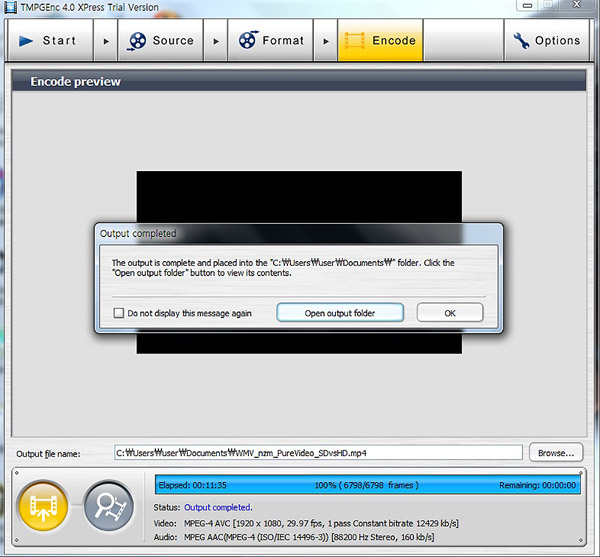The height and width of the screenshot is (557, 600).
Task: Click the arrow between Start and Source
Action: [106, 41]
